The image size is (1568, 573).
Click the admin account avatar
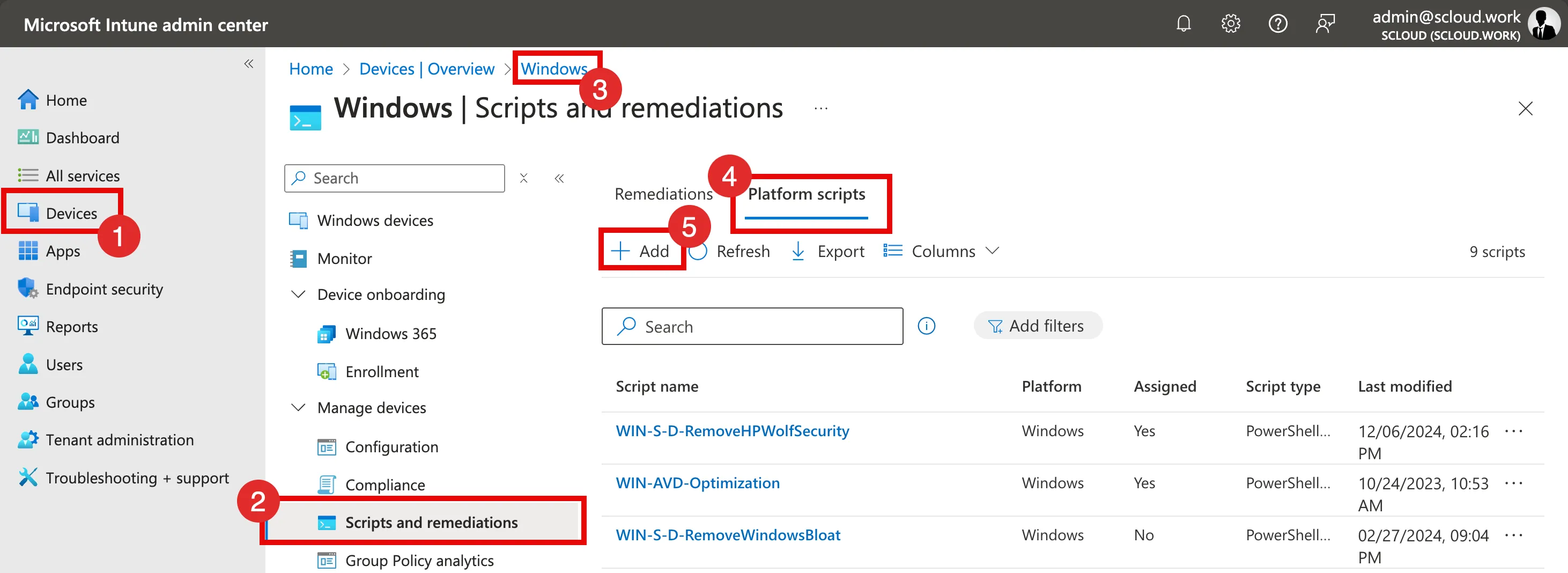point(1545,24)
